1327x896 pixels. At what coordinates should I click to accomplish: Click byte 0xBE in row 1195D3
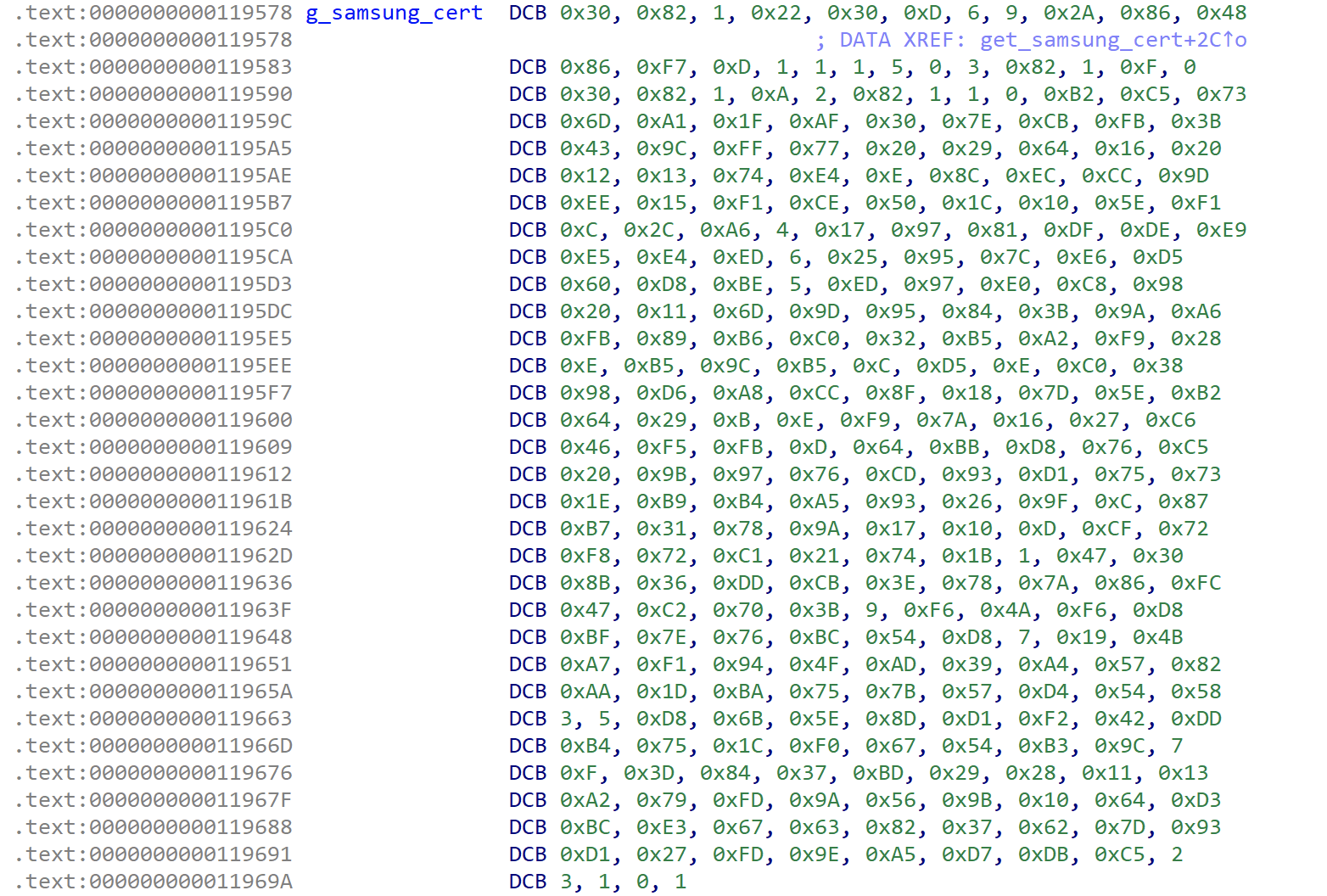[738, 284]
